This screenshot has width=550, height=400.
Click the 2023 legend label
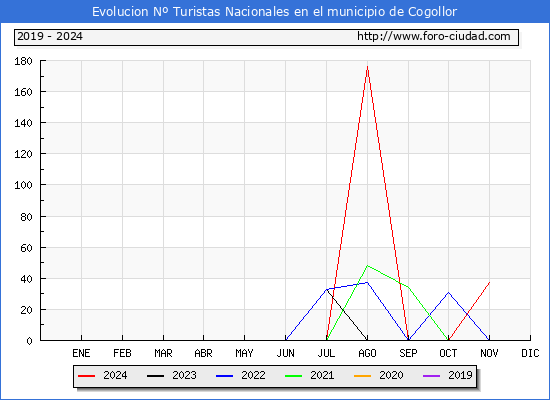[184, 375]
